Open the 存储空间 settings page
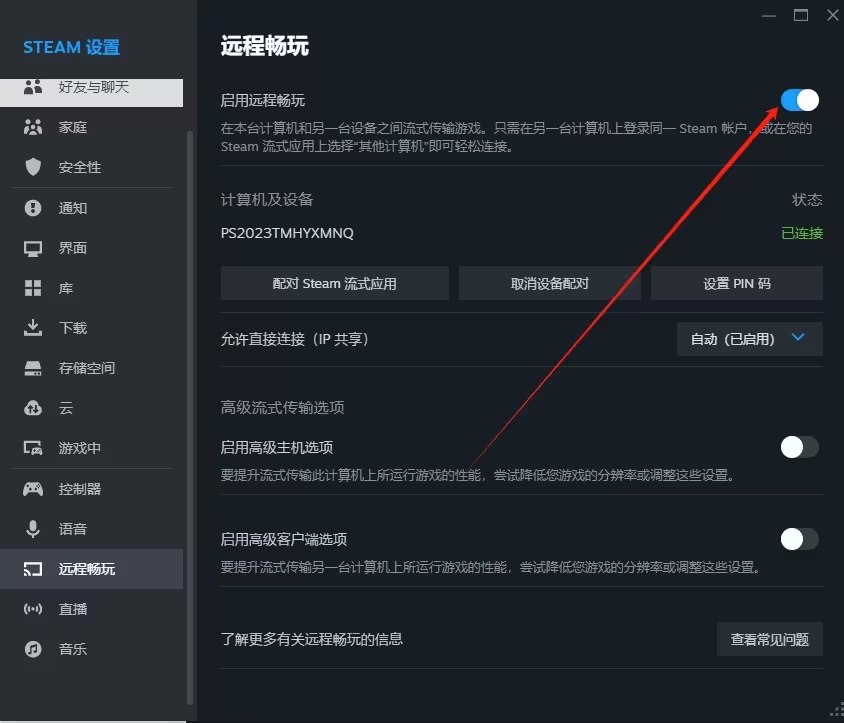 92,368
